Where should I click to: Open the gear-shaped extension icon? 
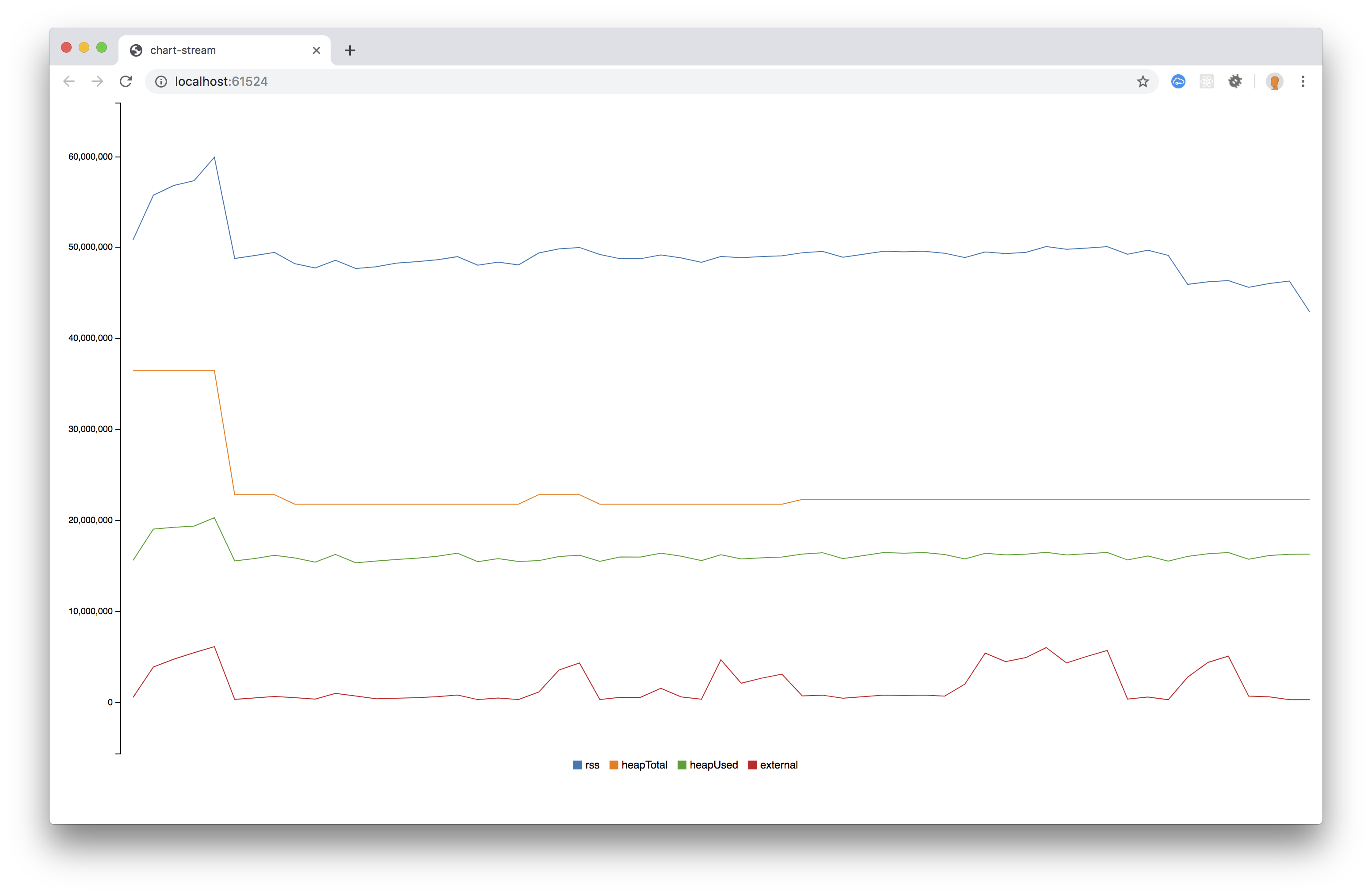click(1235, 81)
